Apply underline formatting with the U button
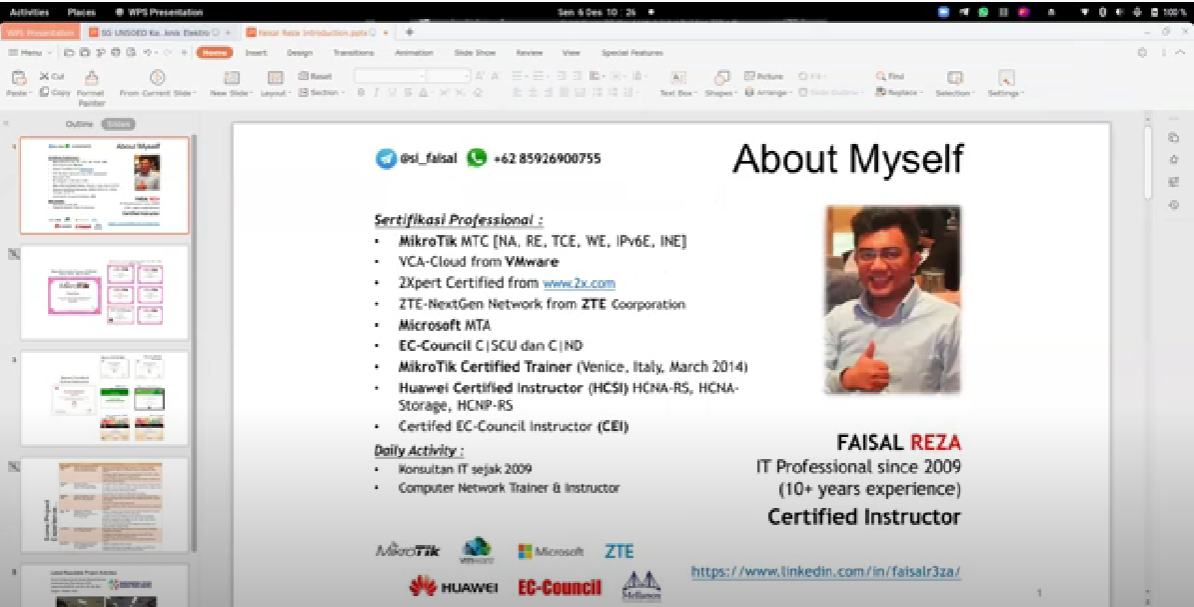The image size is (1194, 607). pyautogui.click(x=392, y=93)
